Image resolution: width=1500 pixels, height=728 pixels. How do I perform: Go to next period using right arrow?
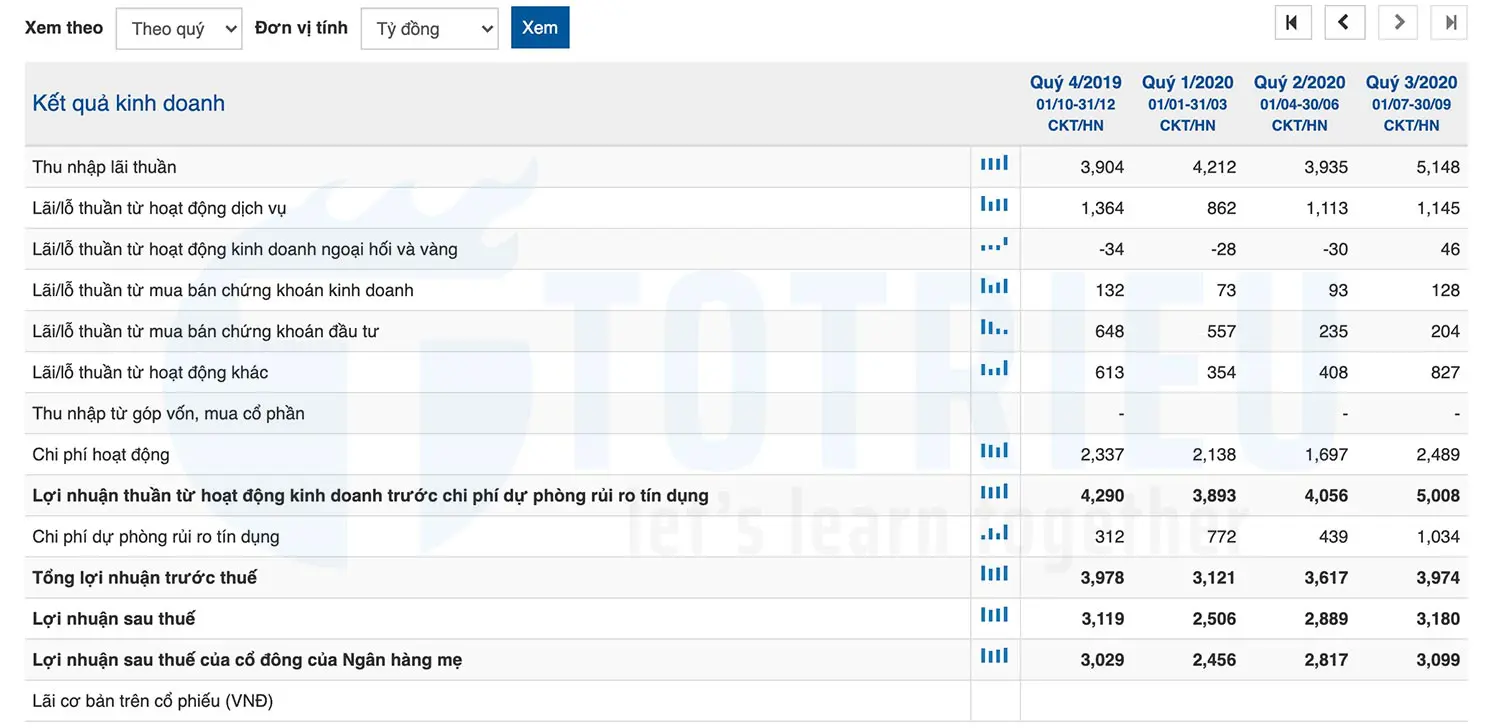point(1398,23)
